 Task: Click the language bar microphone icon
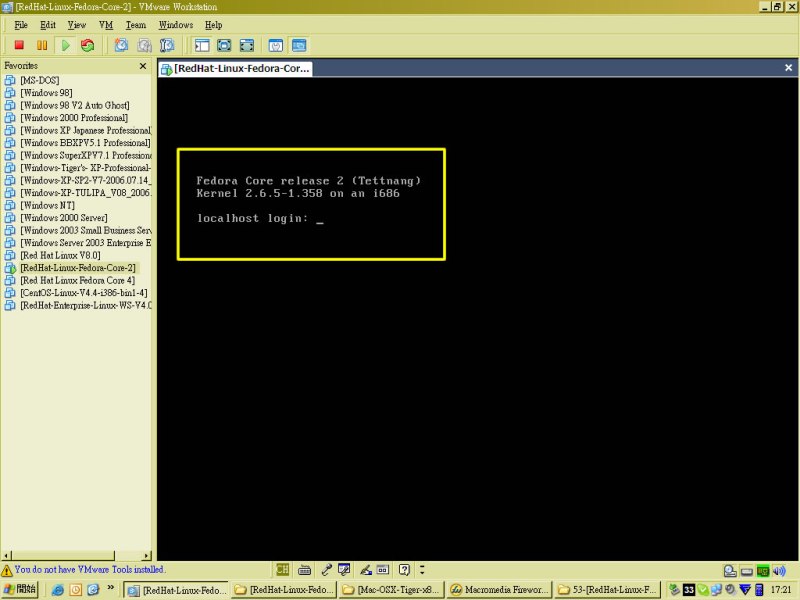[x=327, y=569]
